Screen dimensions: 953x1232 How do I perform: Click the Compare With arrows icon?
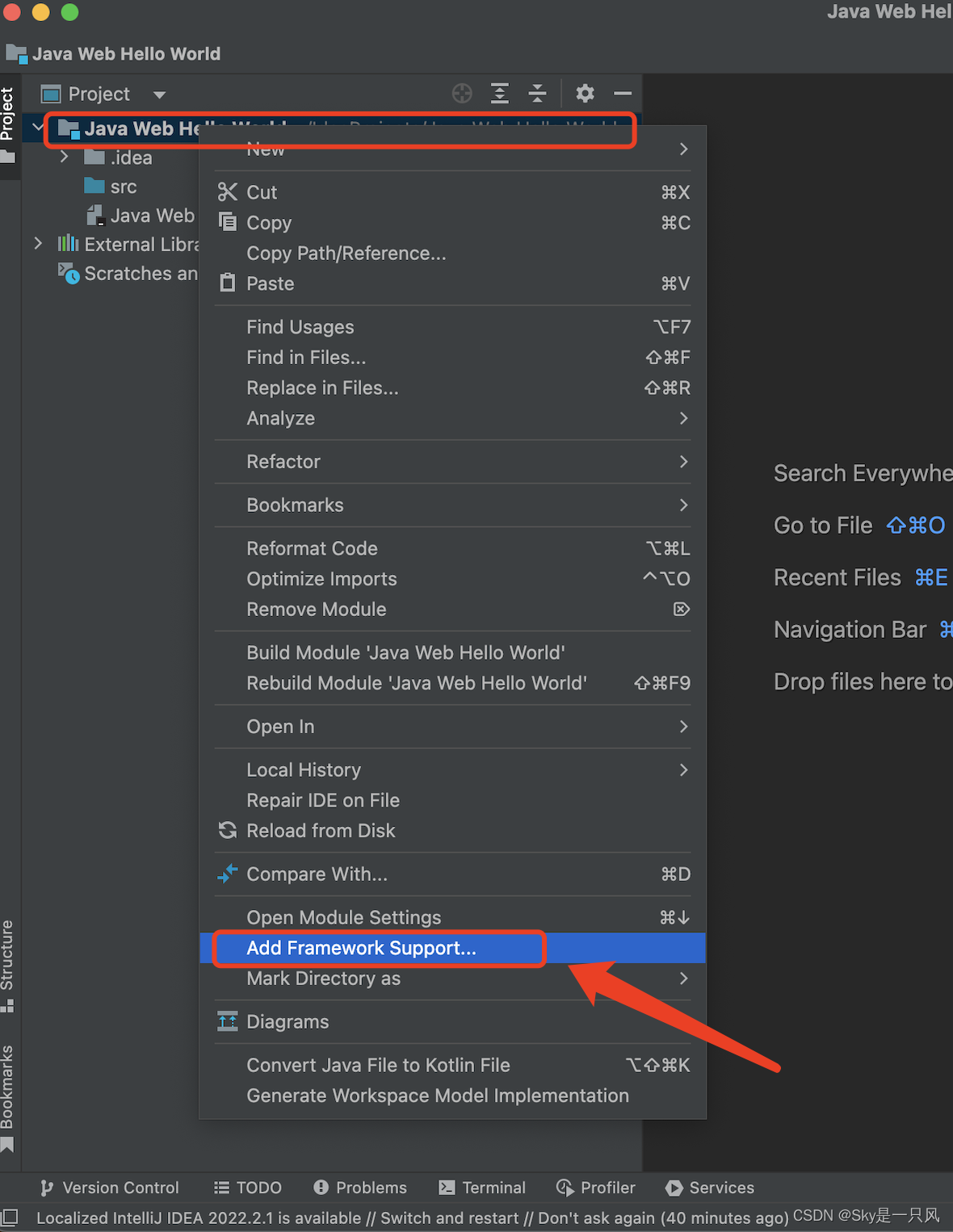[228, 874]
